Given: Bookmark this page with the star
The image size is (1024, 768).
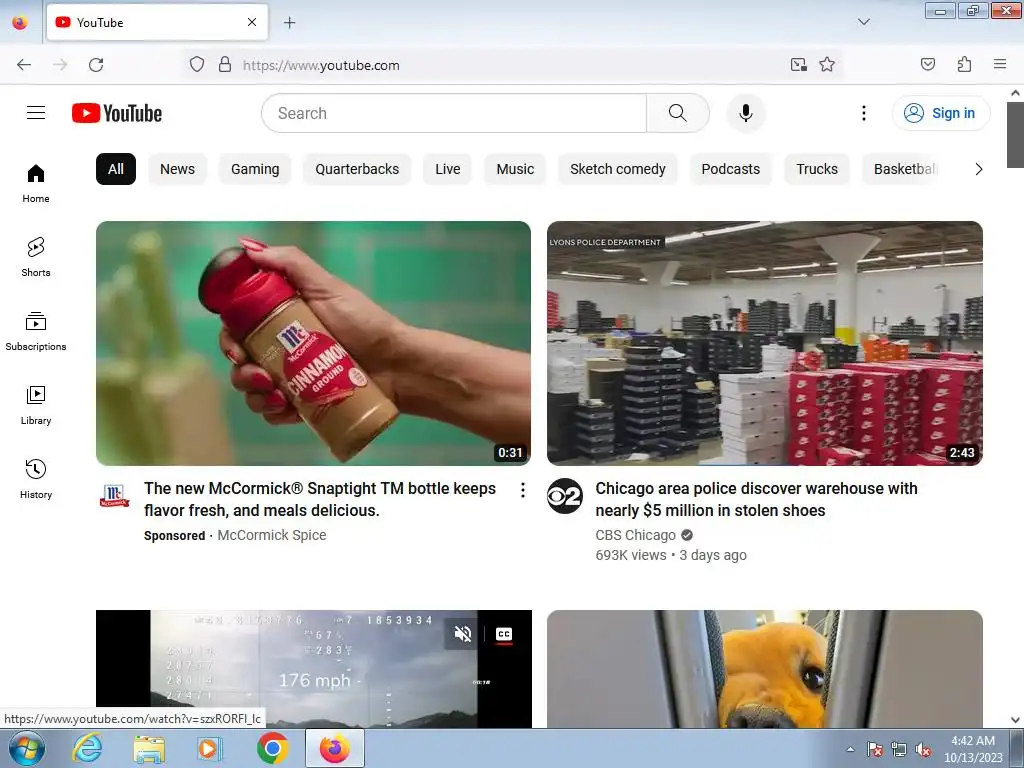Looking at the screenshot, I should tap(827, 65).
